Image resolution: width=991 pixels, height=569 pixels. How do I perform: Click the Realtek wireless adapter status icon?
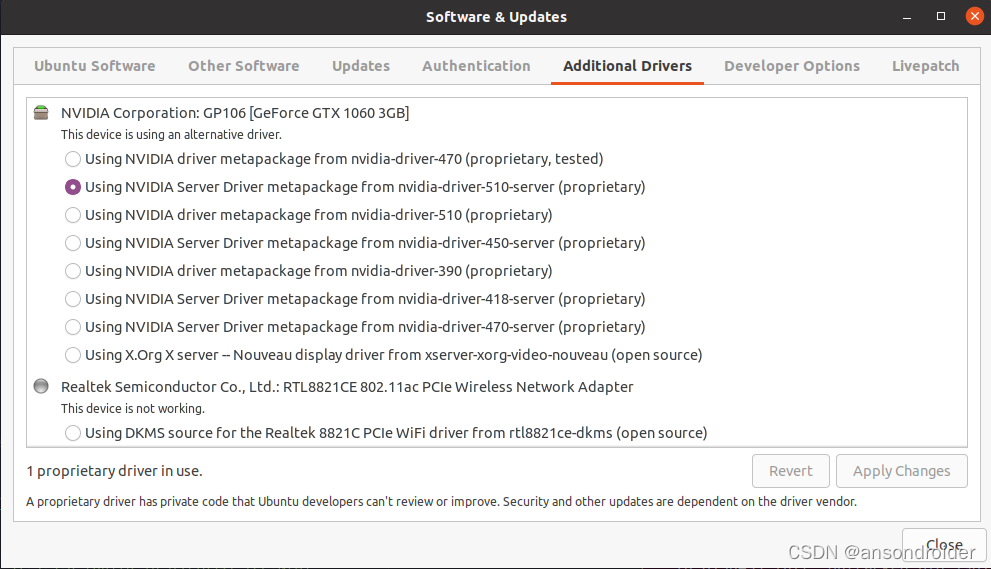pos(41,386)
